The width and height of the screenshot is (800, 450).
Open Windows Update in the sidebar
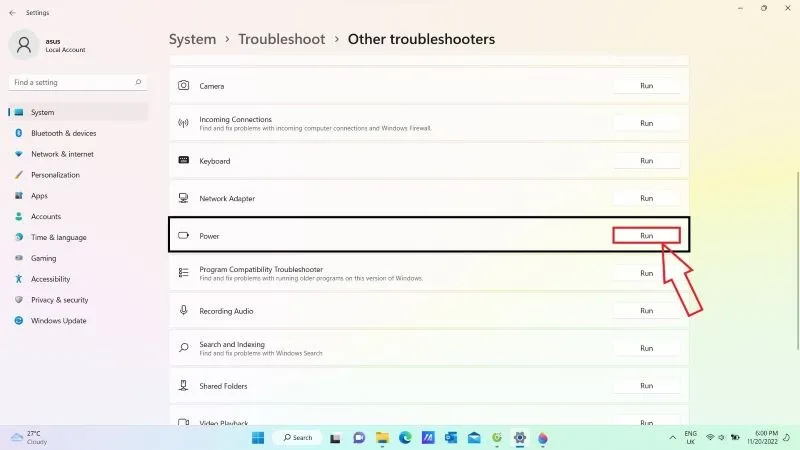click(58, 321)
